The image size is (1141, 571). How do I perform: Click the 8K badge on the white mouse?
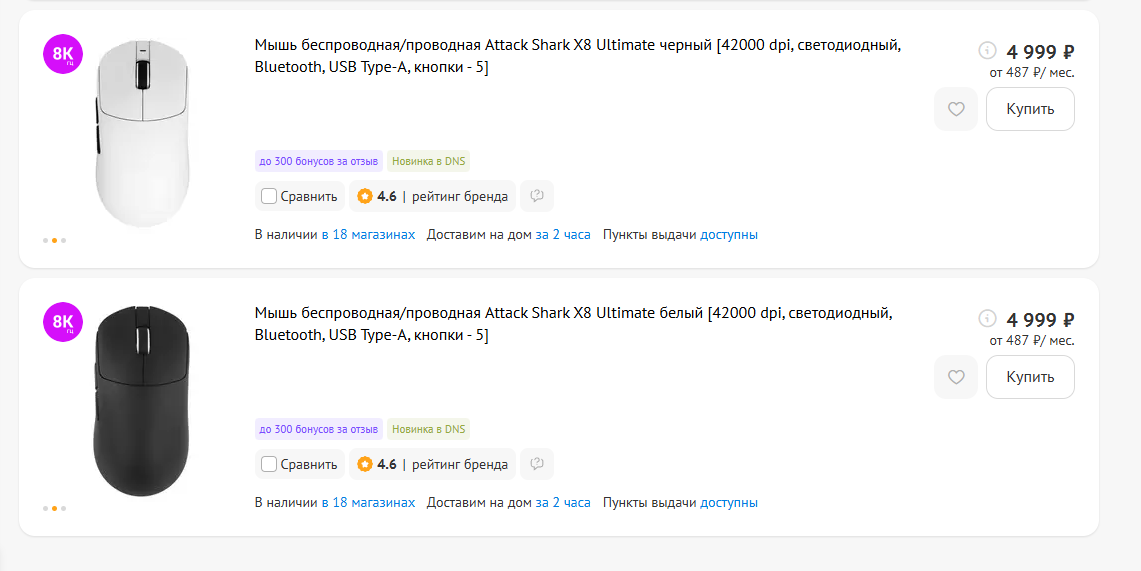point(63,54)
